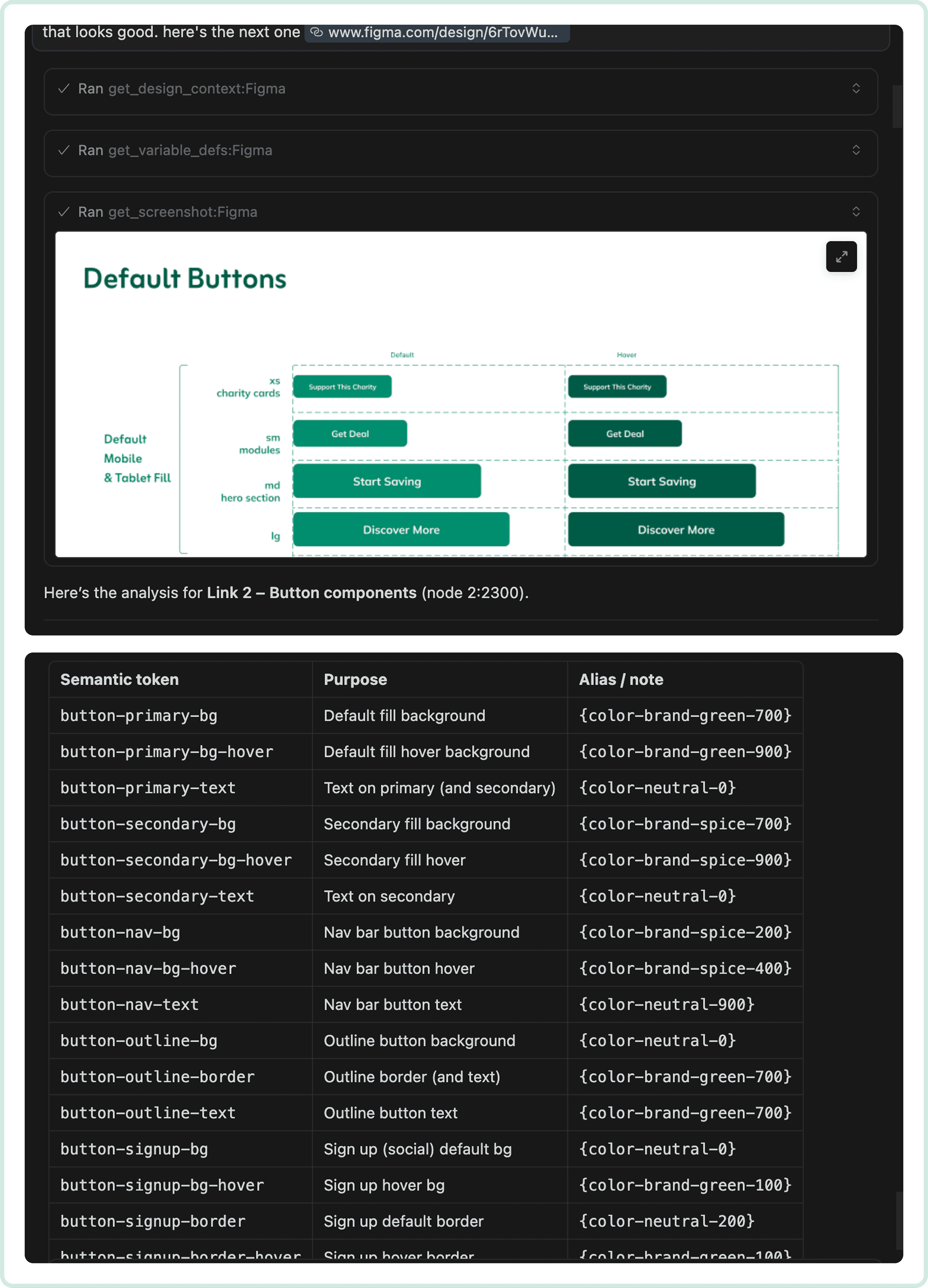Click the {color-brand-spice-700} alias cell
Screen dimensions: 928x1288
coord(684,824)
